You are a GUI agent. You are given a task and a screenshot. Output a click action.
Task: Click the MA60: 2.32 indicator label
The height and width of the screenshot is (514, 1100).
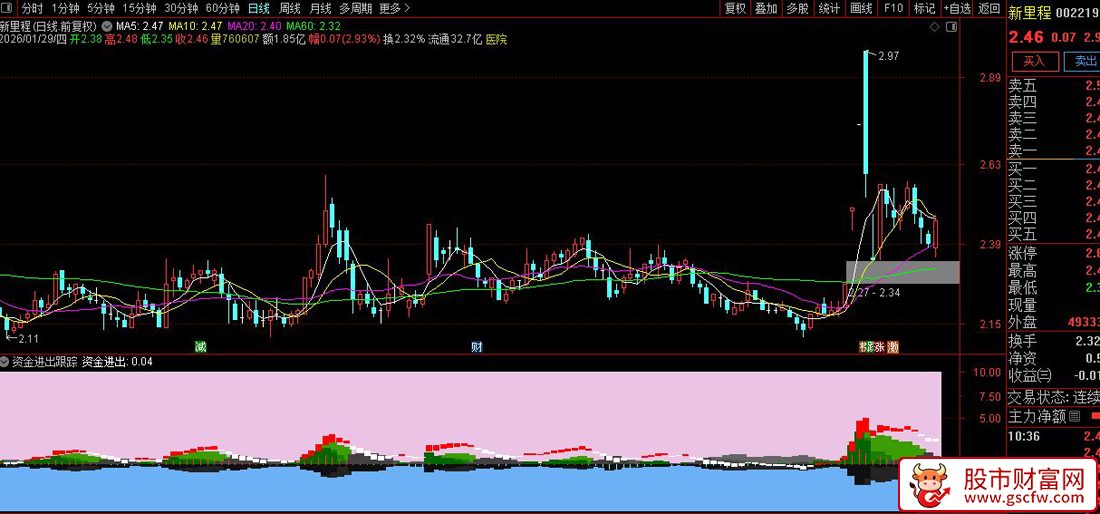pos(314,26)
